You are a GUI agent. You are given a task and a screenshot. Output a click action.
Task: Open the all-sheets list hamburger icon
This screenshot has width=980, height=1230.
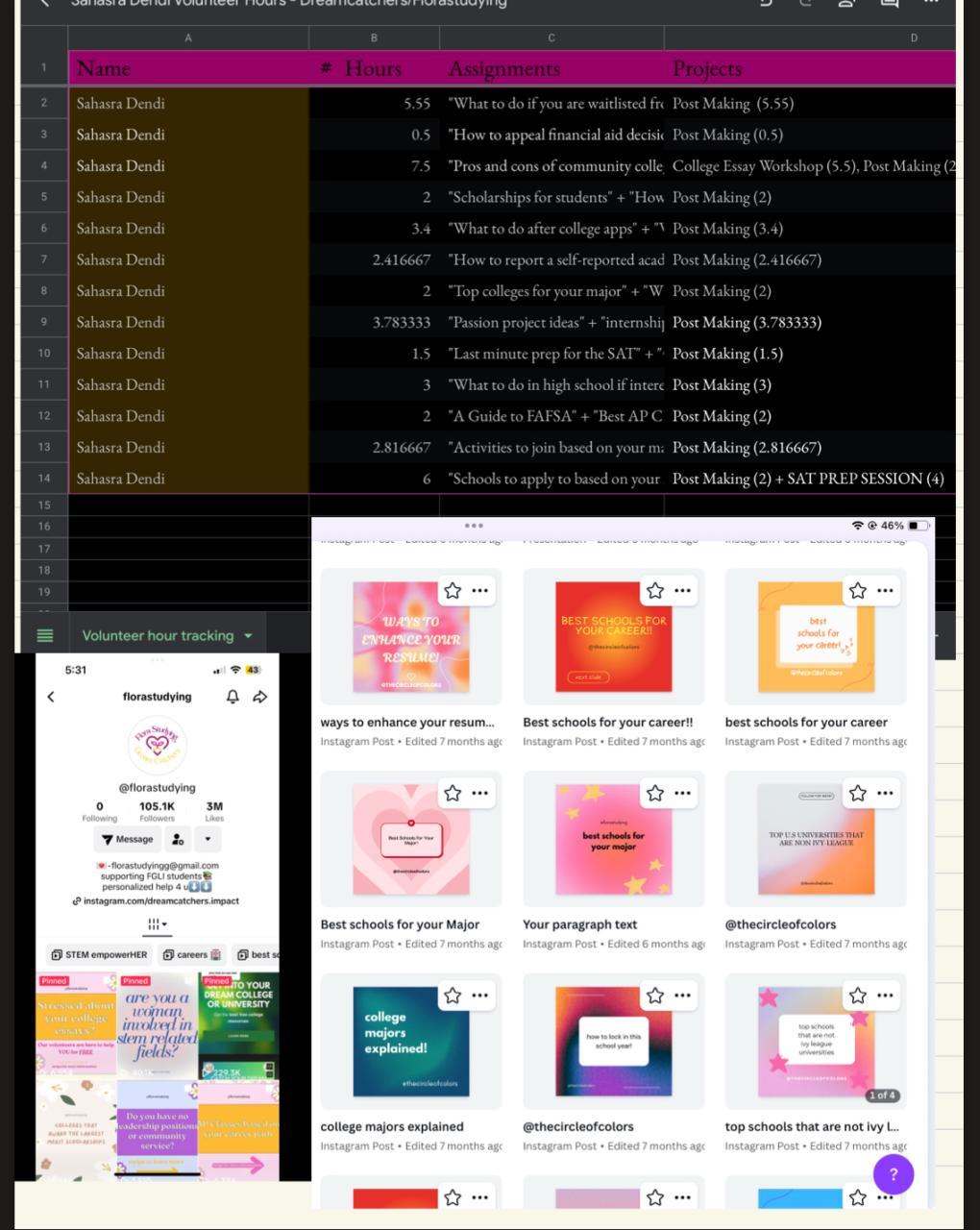(44, 635)
